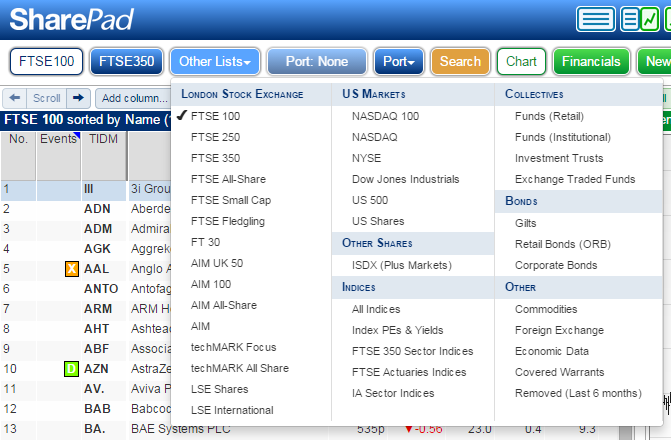The height and width of the screenshot is (440, 671).
Task: Switch to the list-and-chart layout icon
Action: click(x=640, y=19)
